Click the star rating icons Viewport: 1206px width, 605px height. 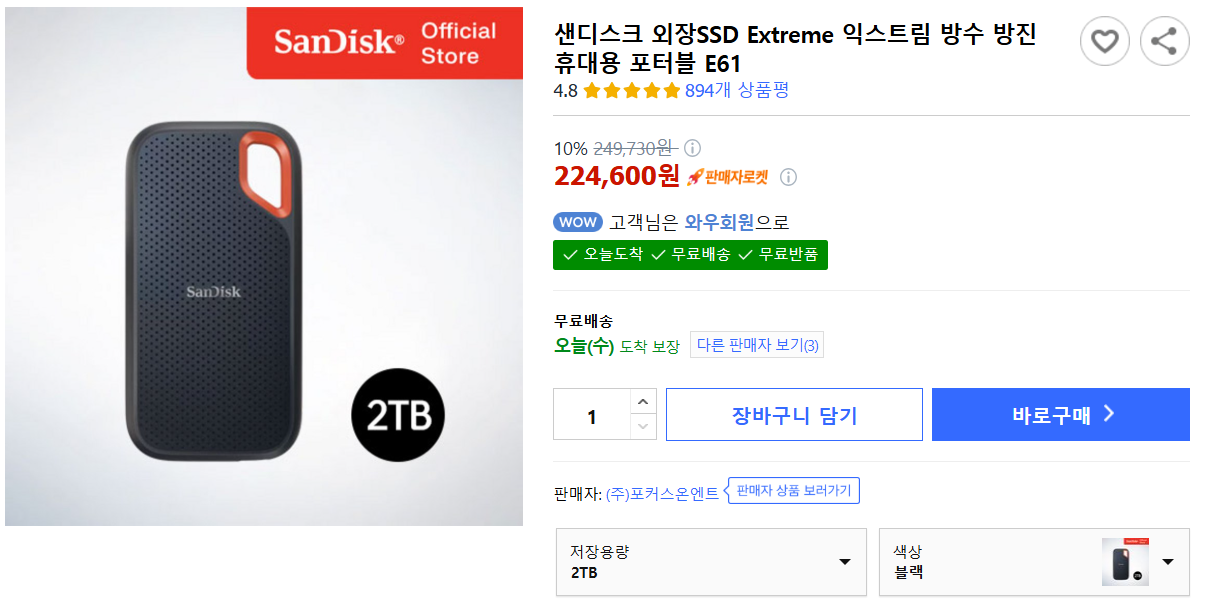(631, 91)
